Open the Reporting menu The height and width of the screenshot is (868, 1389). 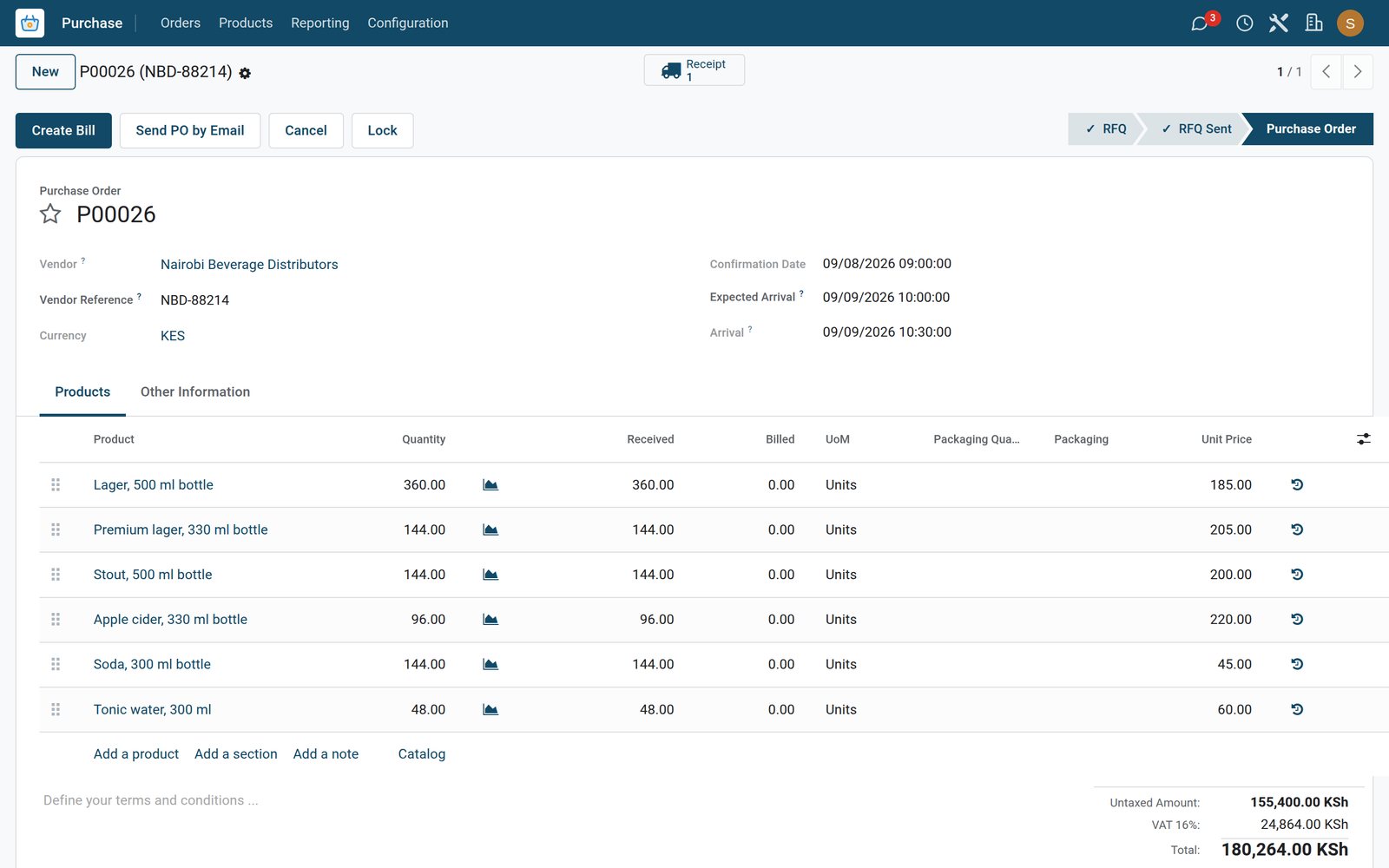click(320, 23)
